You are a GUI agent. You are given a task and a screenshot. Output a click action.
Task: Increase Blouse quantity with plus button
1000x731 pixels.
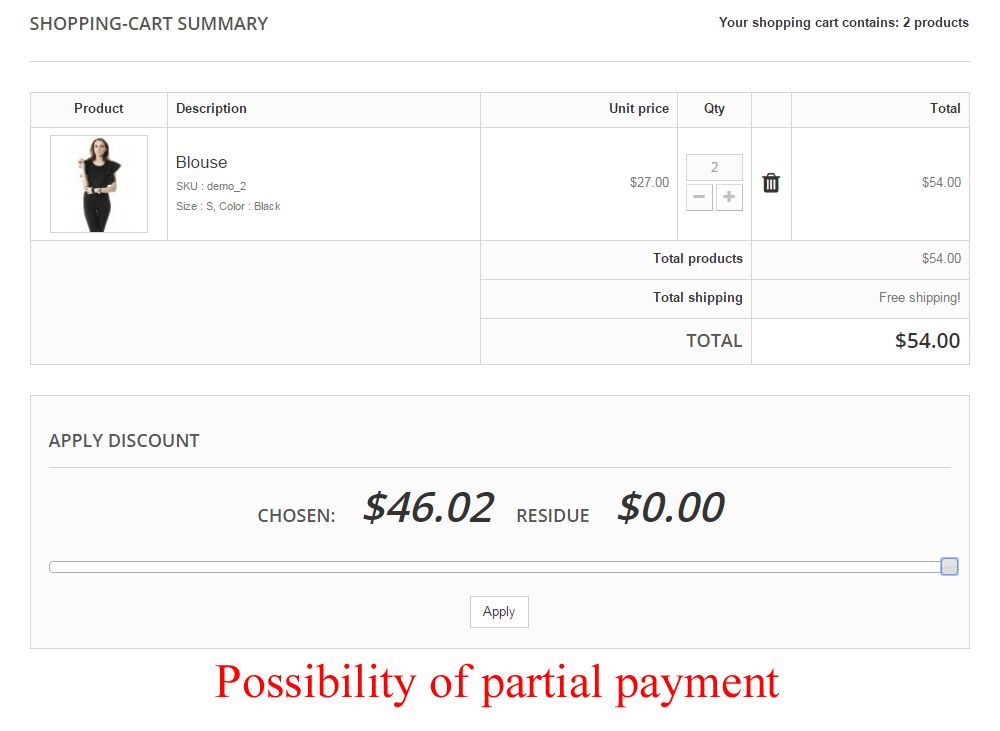[x=729, y=197]
